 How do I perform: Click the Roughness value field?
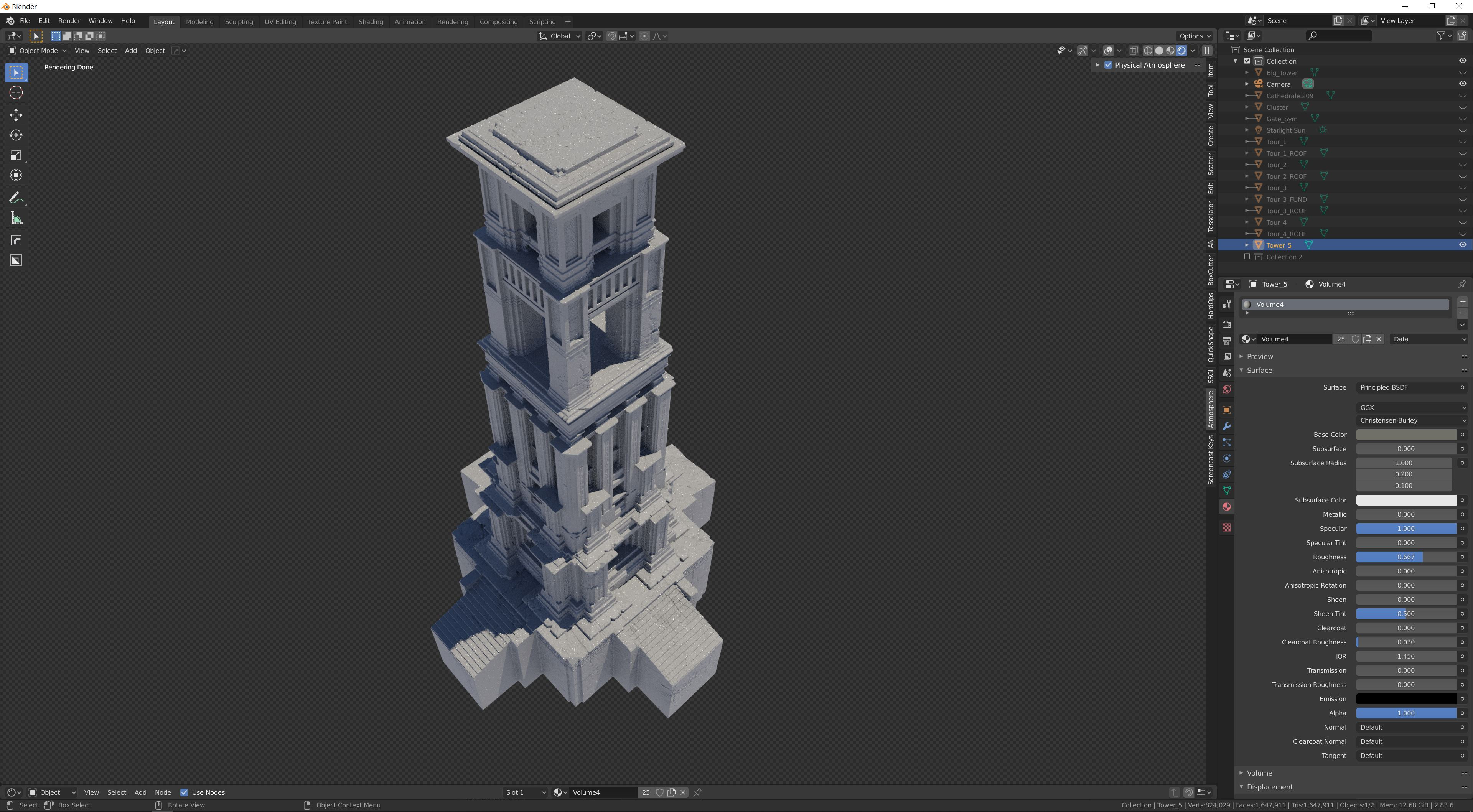pyautogui.click(x=1405, y=557)
